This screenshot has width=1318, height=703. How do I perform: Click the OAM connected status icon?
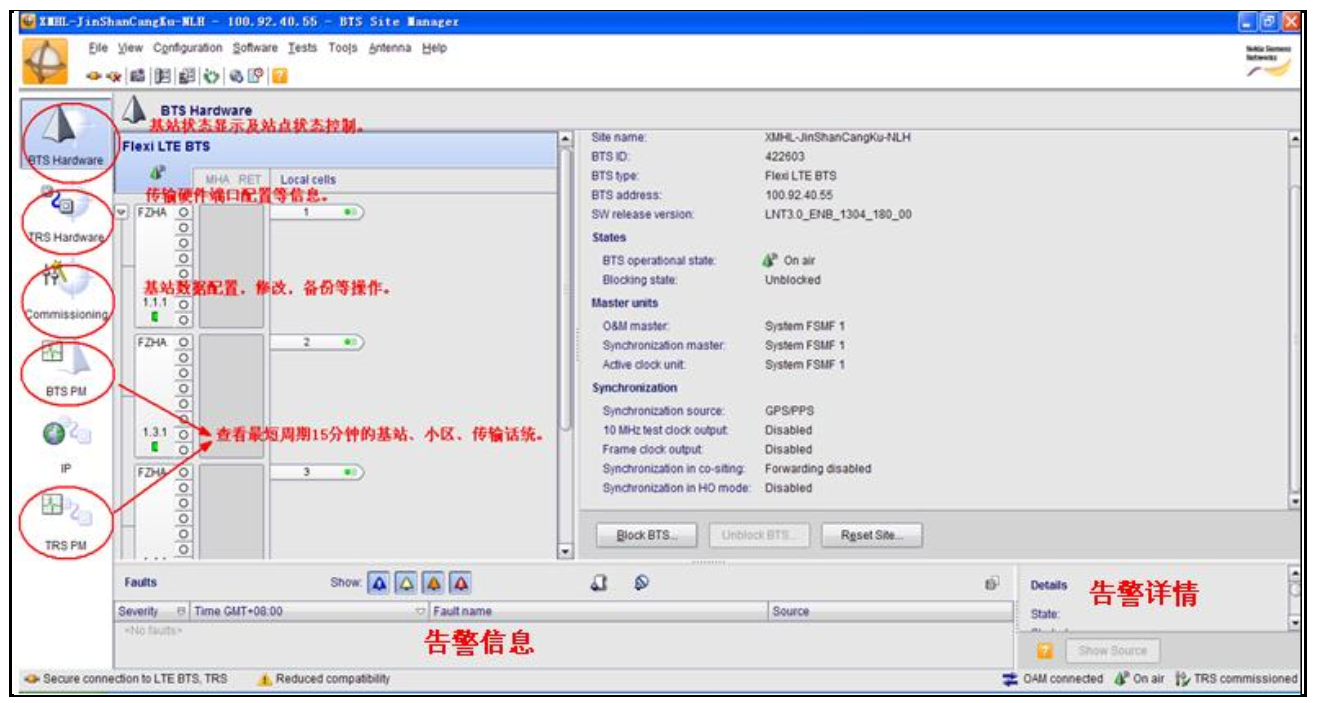coord(1010,679)
